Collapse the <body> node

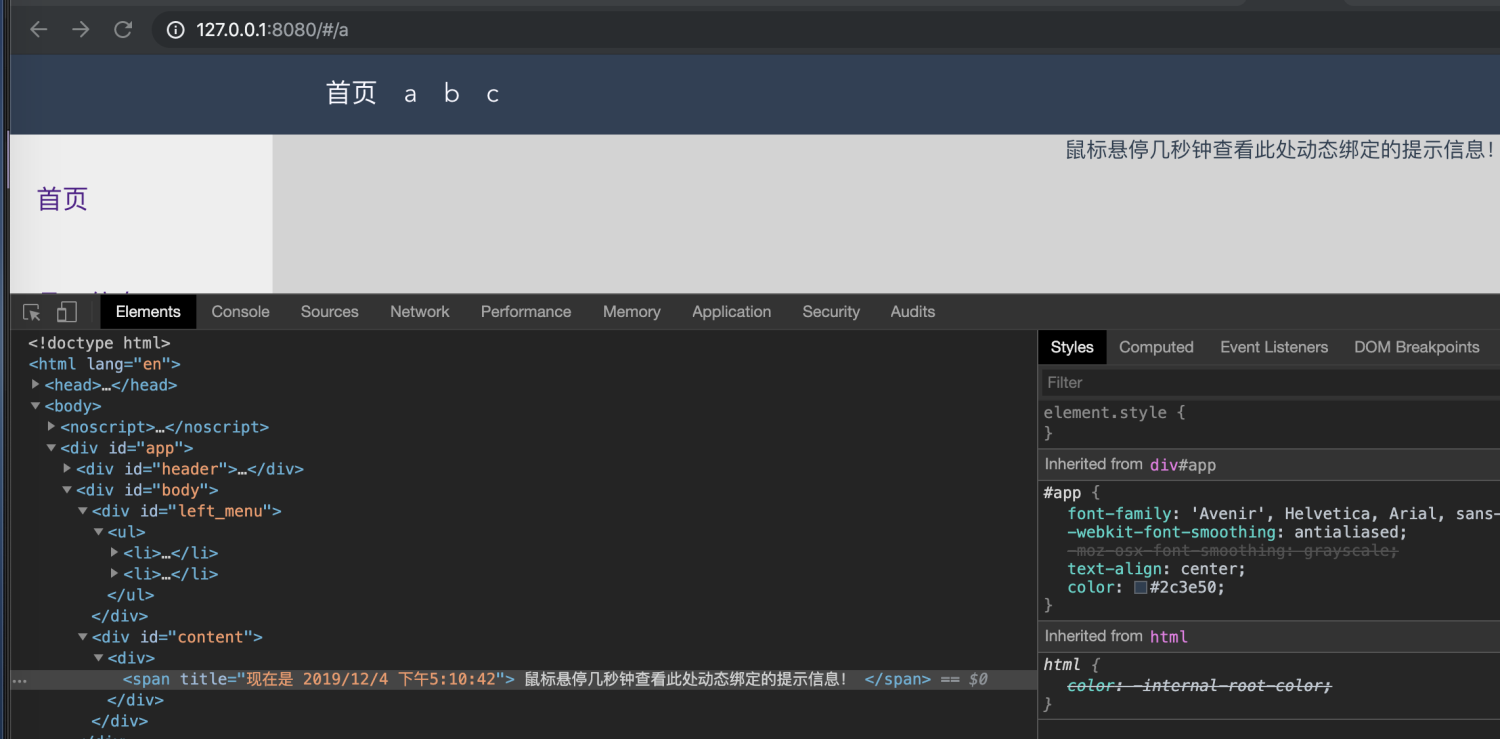pyautogui.click(x=36, y=406)
